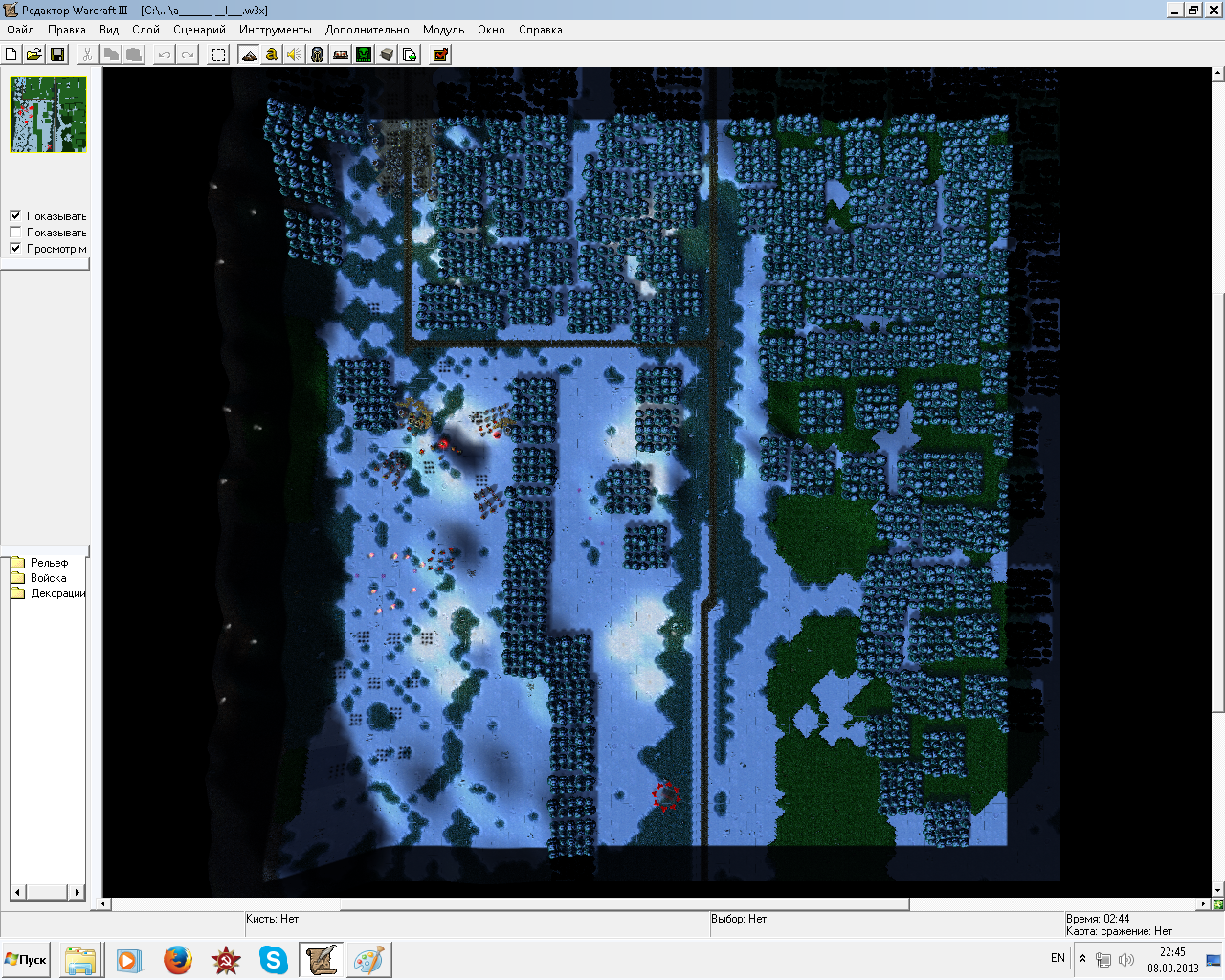Show hidden tray icons arrow
The height and width of the screenshot is (980, 1225).
(x=1082, y=958)
